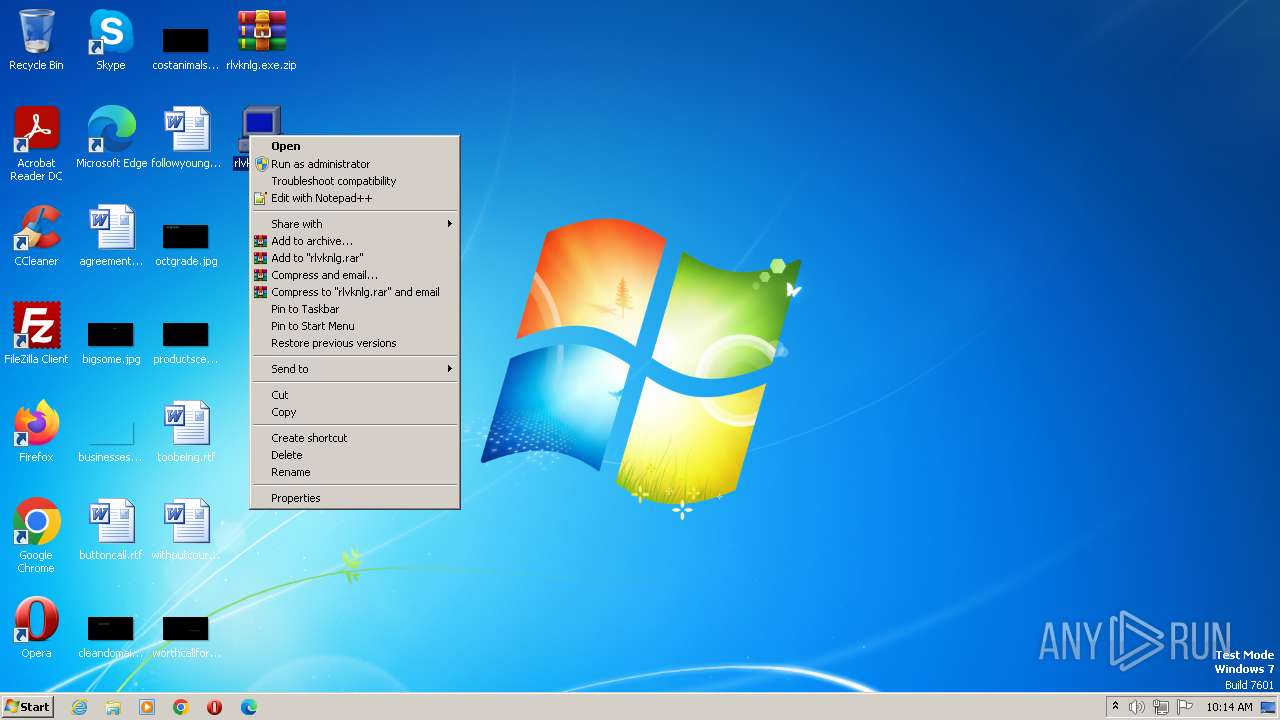The height and width of the screenshot is (720, 1280).
Task: Select the followyoung Word document icon
Action: (186, 138)
